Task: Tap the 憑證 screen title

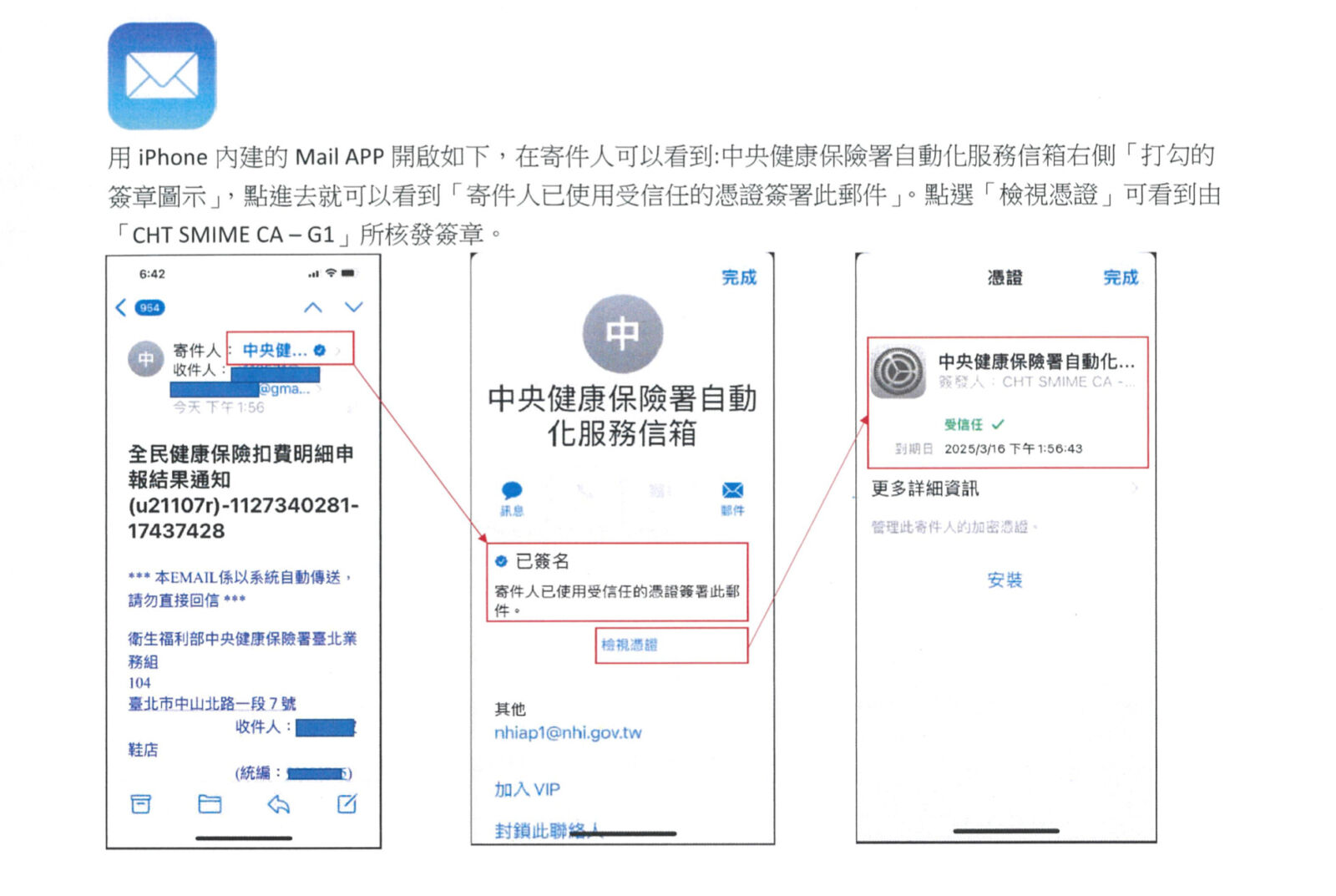Action: [1005, 277]
